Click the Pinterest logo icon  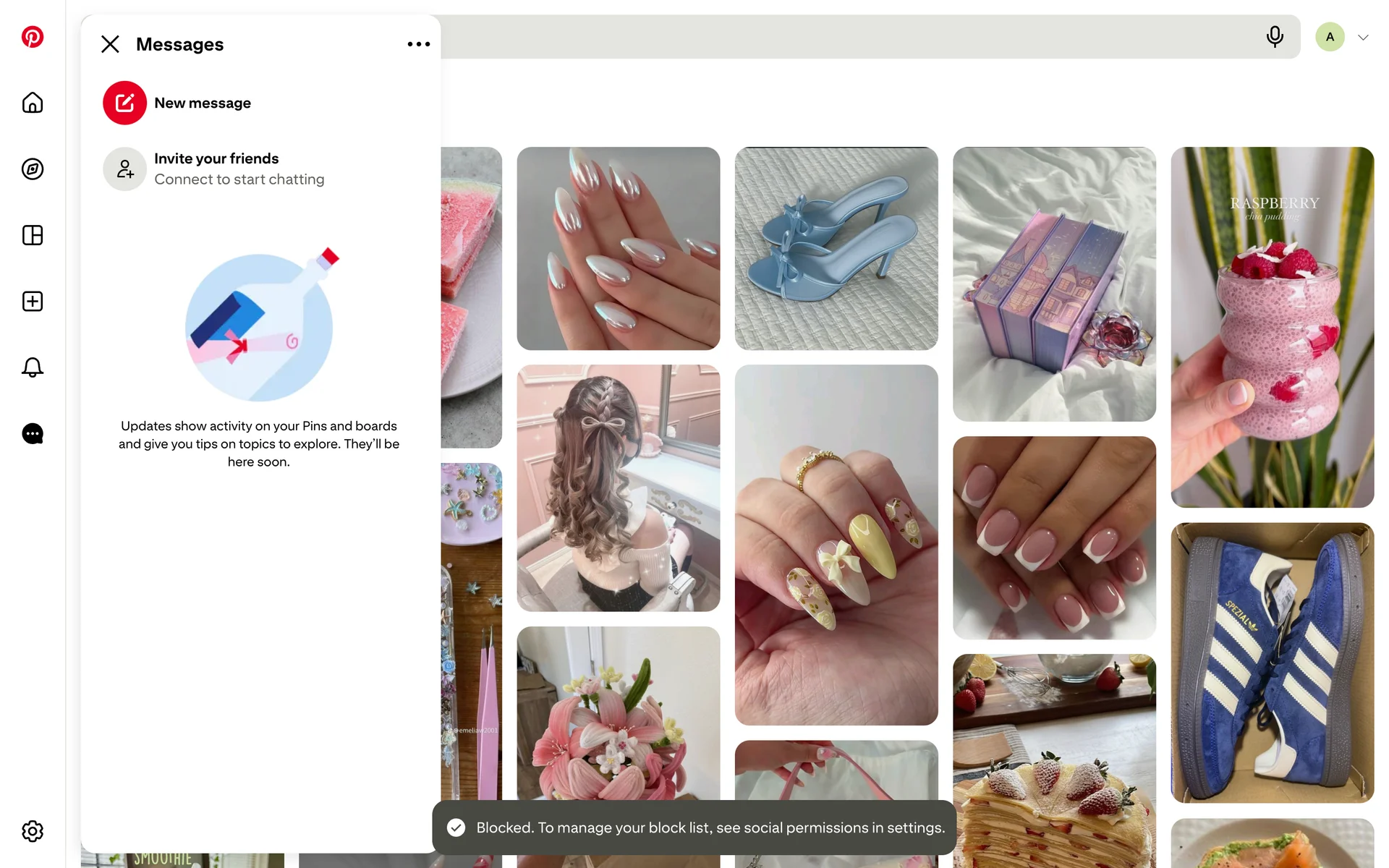point(33,37)
